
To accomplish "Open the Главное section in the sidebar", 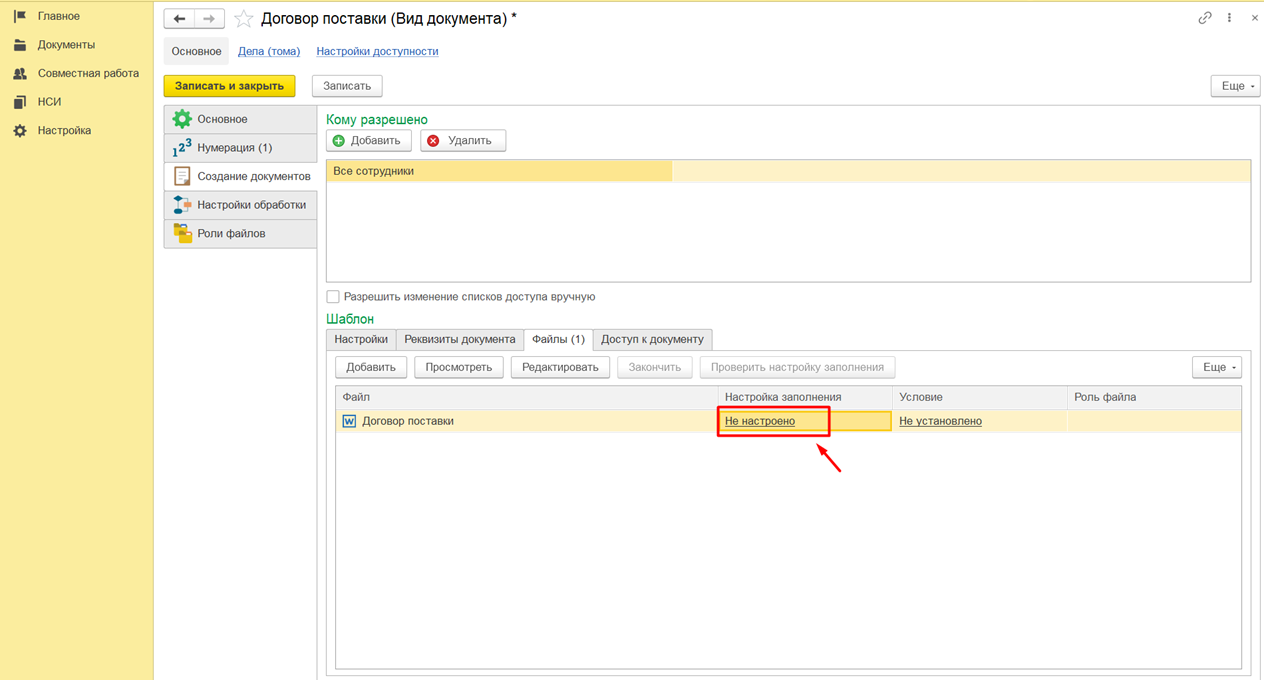I will coord(58,16).
